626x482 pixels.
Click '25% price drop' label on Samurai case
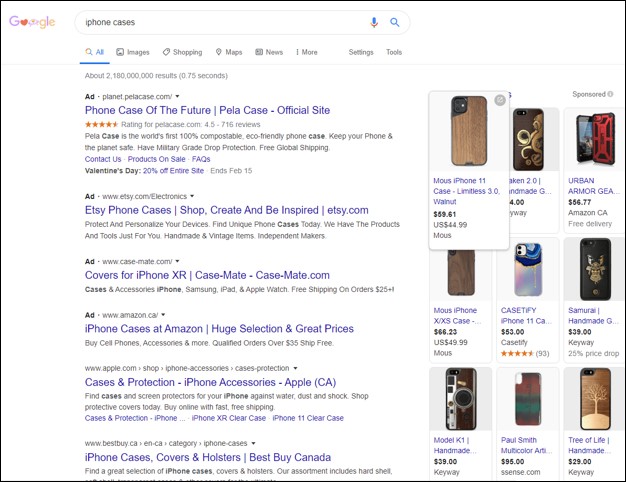point(593,353)
